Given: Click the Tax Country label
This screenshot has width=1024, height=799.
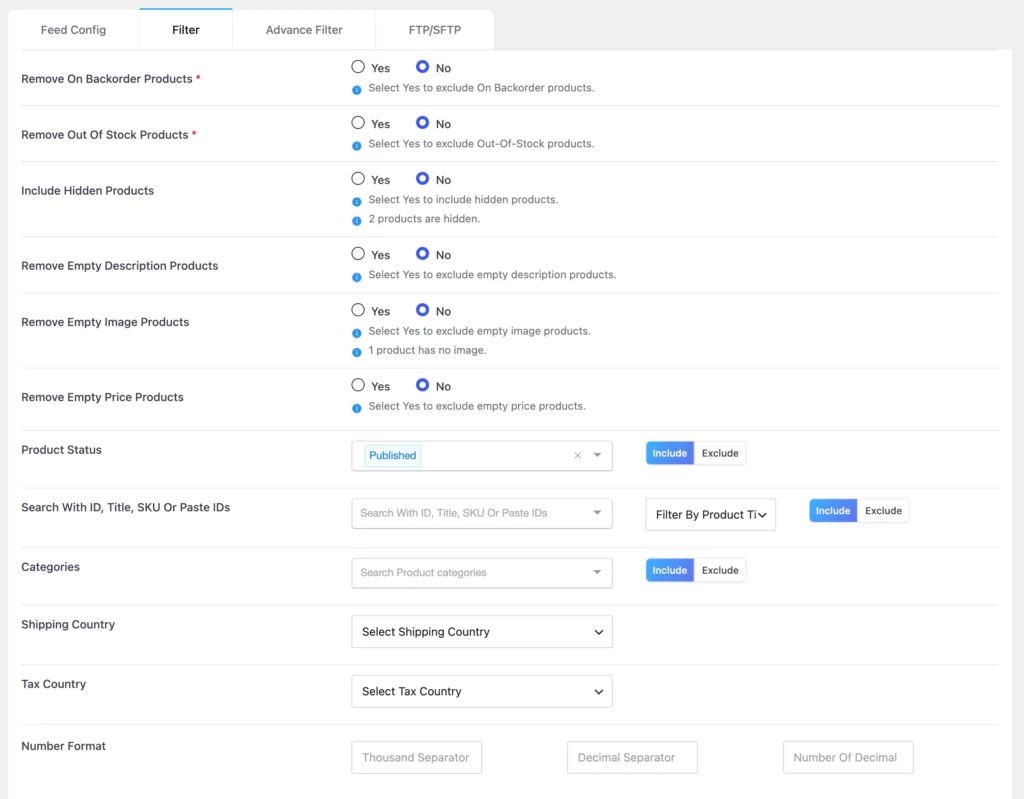Looking at the screenshot, I should click(x=54, y=684).
